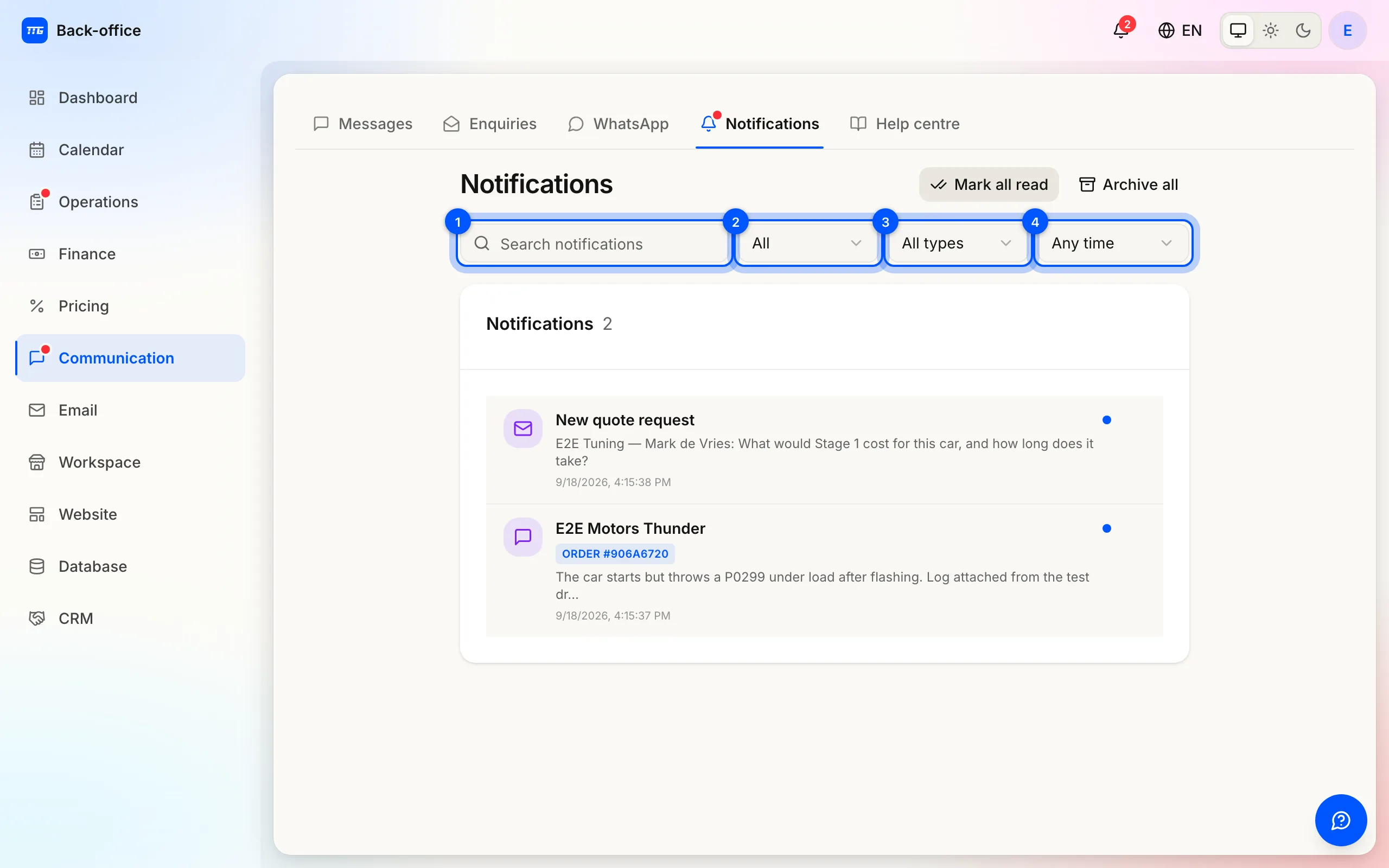Open the user avatar E menu
Screen dimensions: 1389x868
(x=1347, y=30)
